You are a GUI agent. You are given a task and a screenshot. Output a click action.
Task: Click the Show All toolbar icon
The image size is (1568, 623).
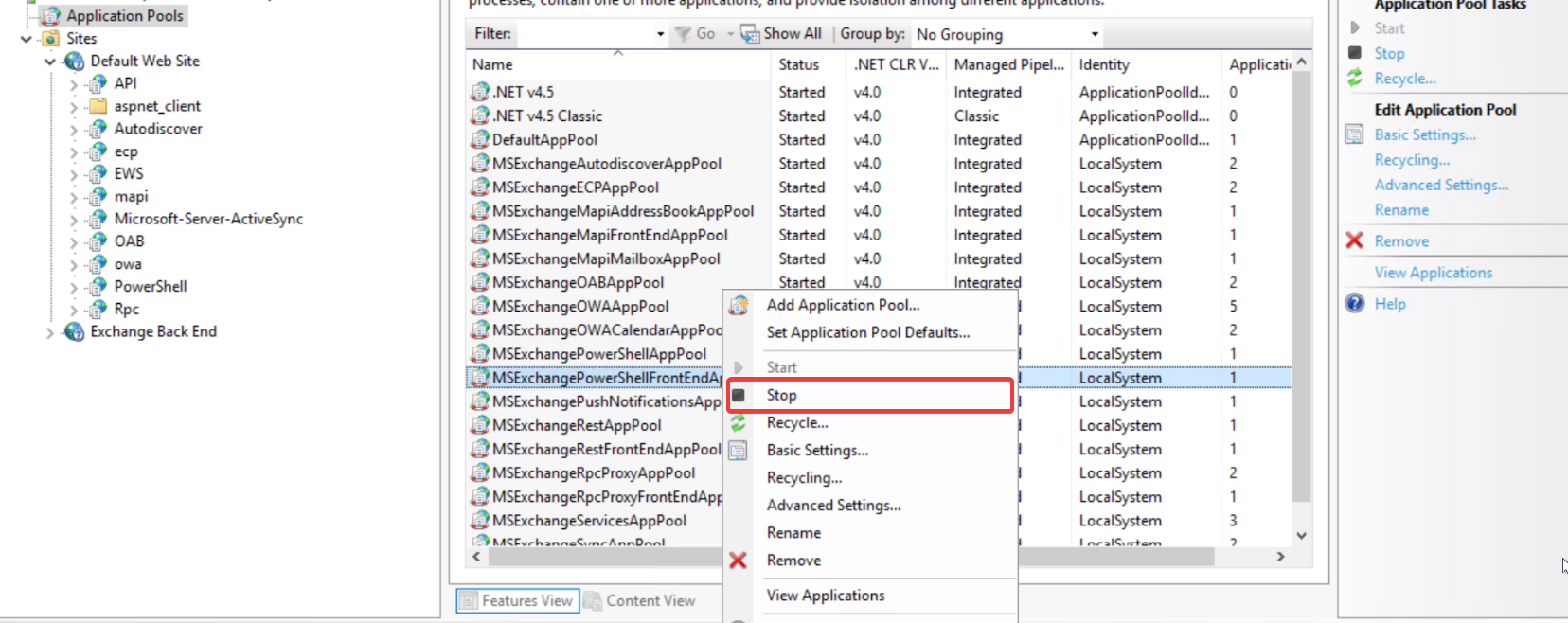pos(750,34)
